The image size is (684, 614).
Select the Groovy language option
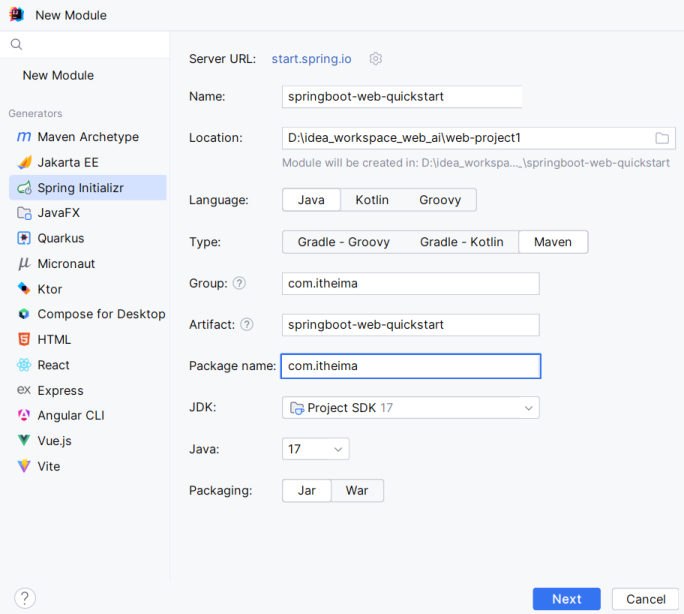point(440,200)
